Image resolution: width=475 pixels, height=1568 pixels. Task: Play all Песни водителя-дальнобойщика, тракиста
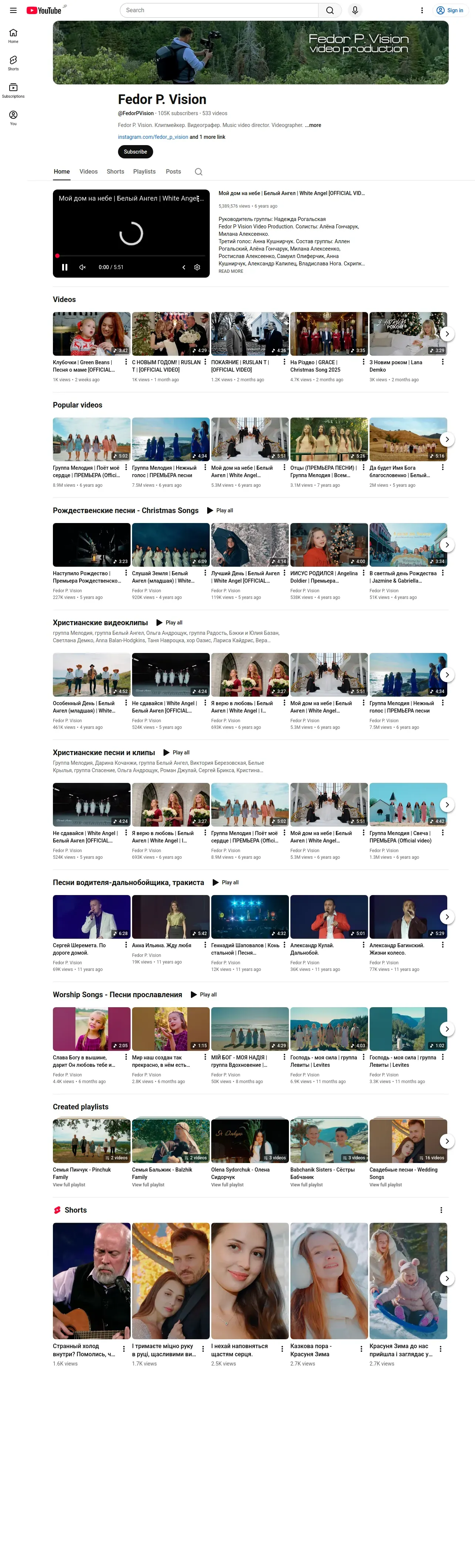[x=225, y=882]
